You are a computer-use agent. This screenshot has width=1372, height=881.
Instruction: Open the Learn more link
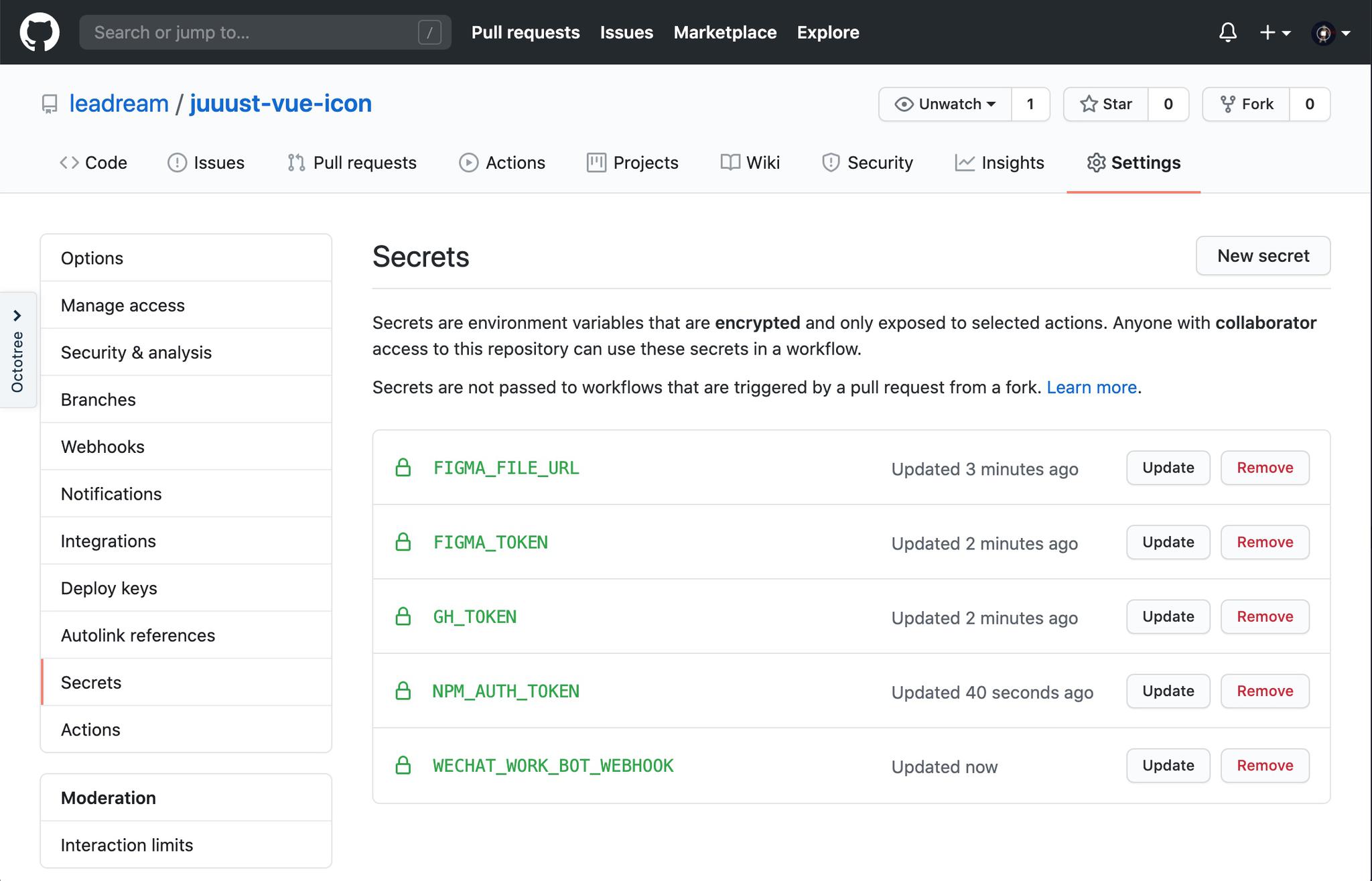(x=1091, y=387)
